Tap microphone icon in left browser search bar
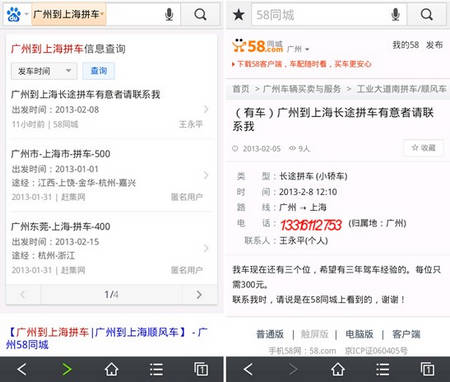This screenshot has height=382, width=450. 169,15
